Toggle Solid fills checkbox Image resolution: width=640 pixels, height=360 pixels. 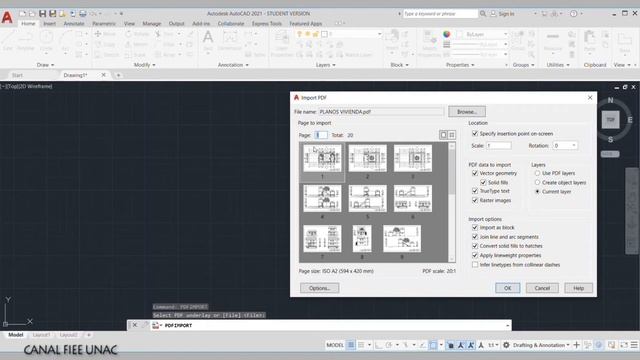point(483,182)
